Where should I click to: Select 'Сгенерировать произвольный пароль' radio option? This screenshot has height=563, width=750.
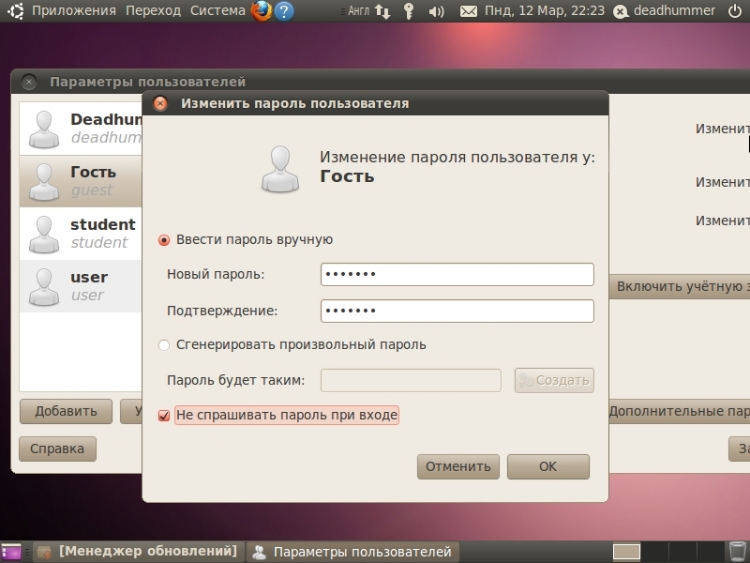coord(165,345)
